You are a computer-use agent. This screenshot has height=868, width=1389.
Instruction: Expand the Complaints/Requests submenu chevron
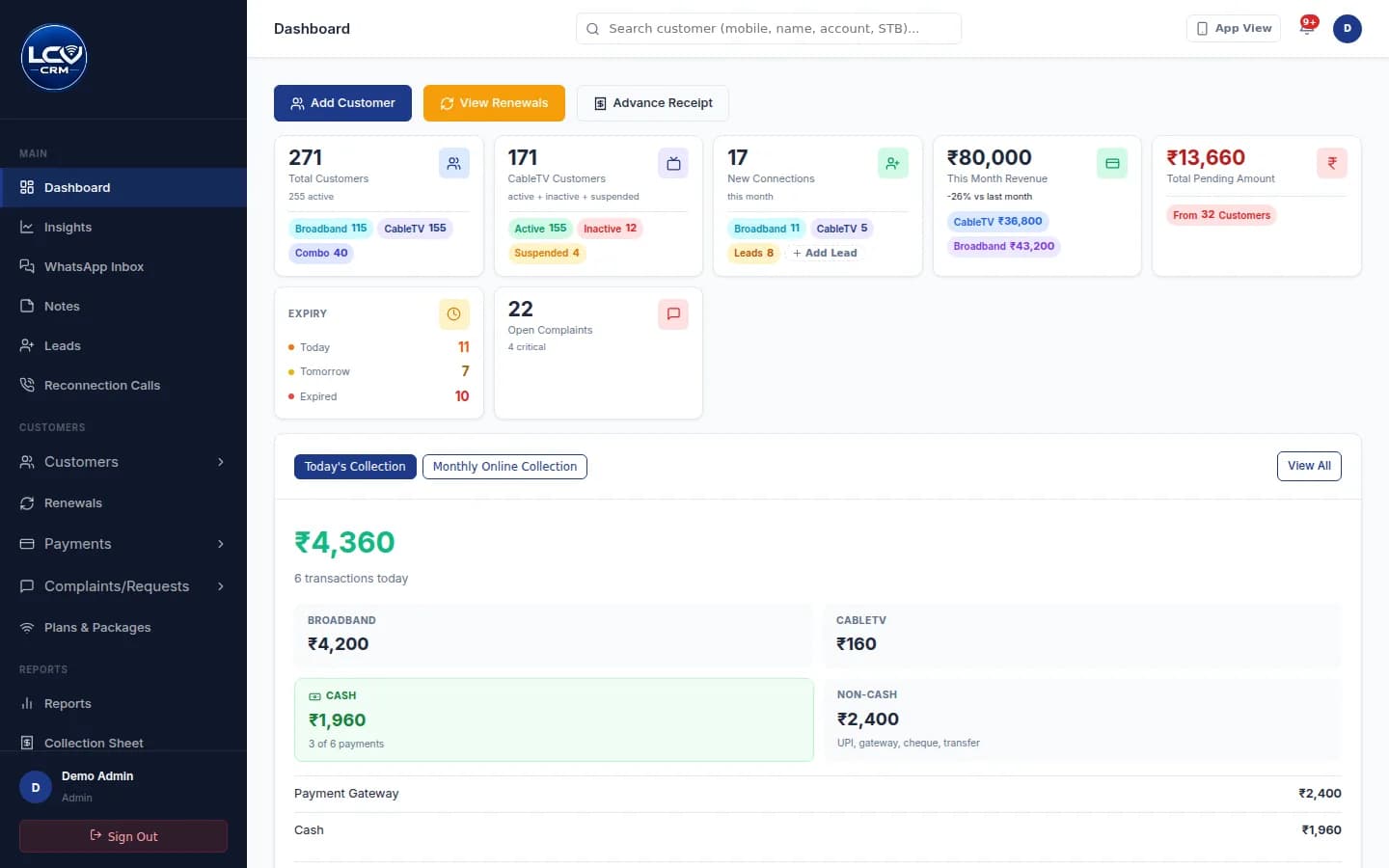[221, 586]
